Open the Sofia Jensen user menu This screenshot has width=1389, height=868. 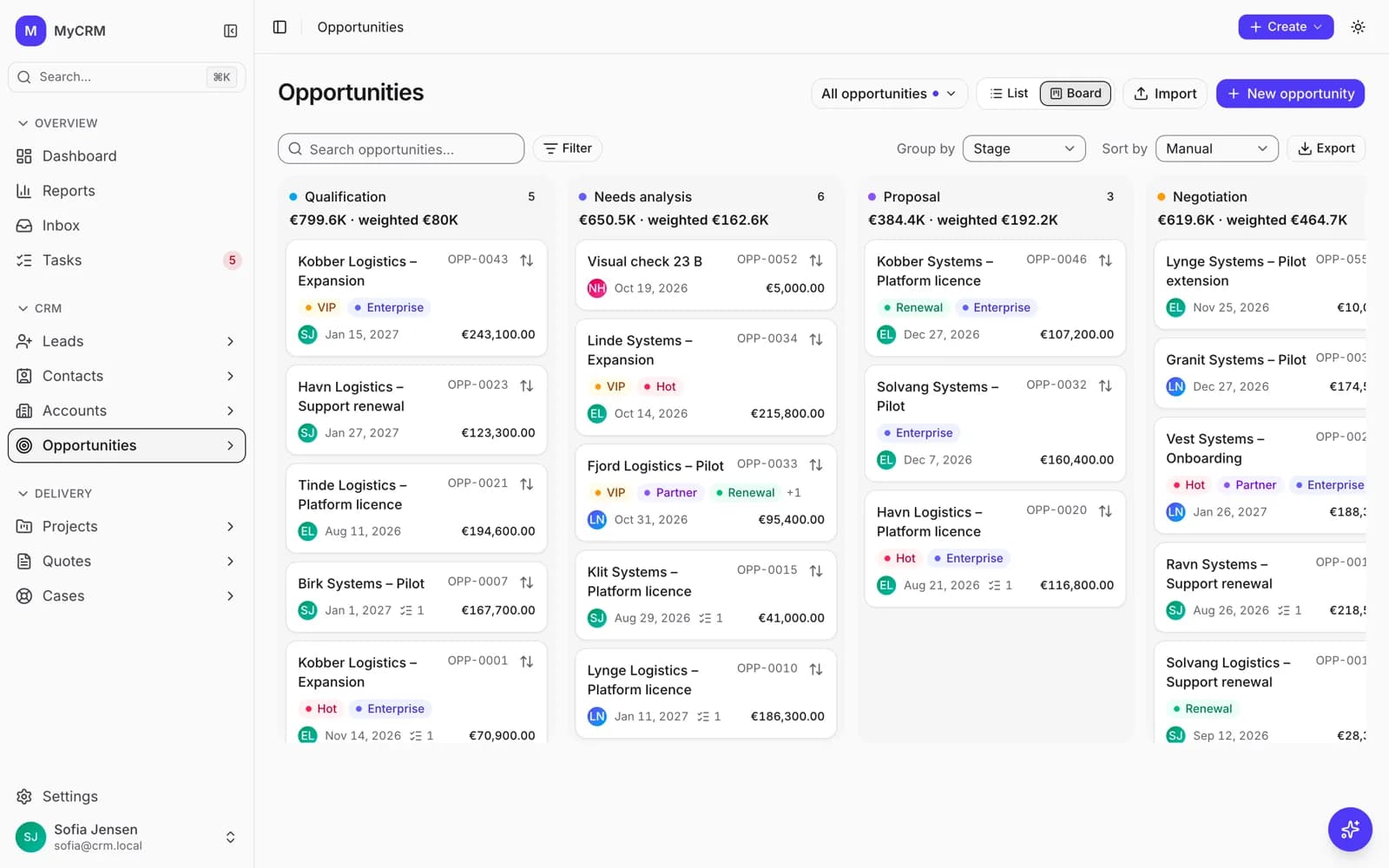pyautogui.click(x=127, y=838)
